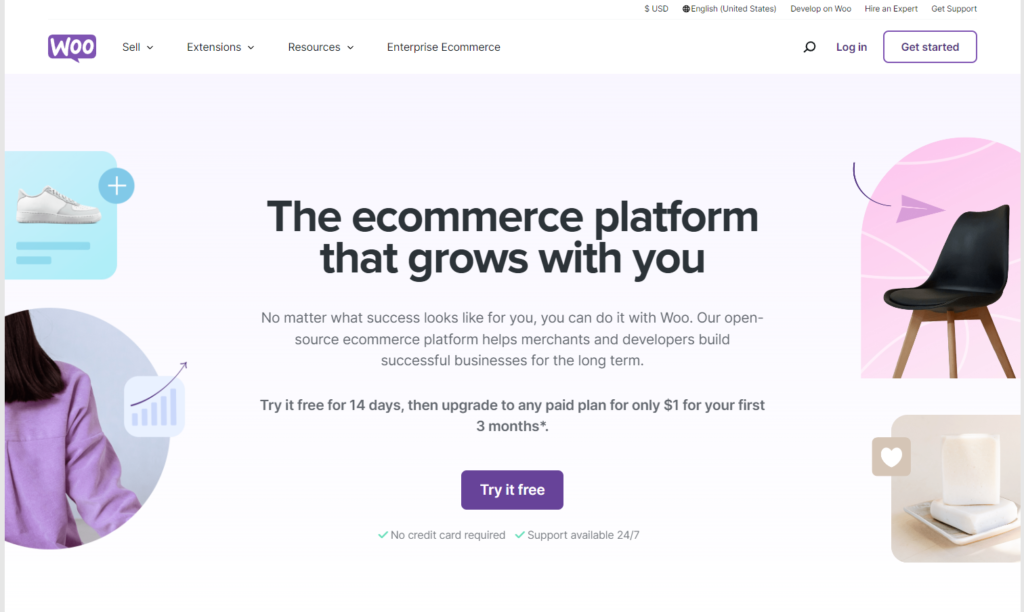Open the Hire an Expert link
This screenshot has height=612, width=1024.
[x=891, y=9]
